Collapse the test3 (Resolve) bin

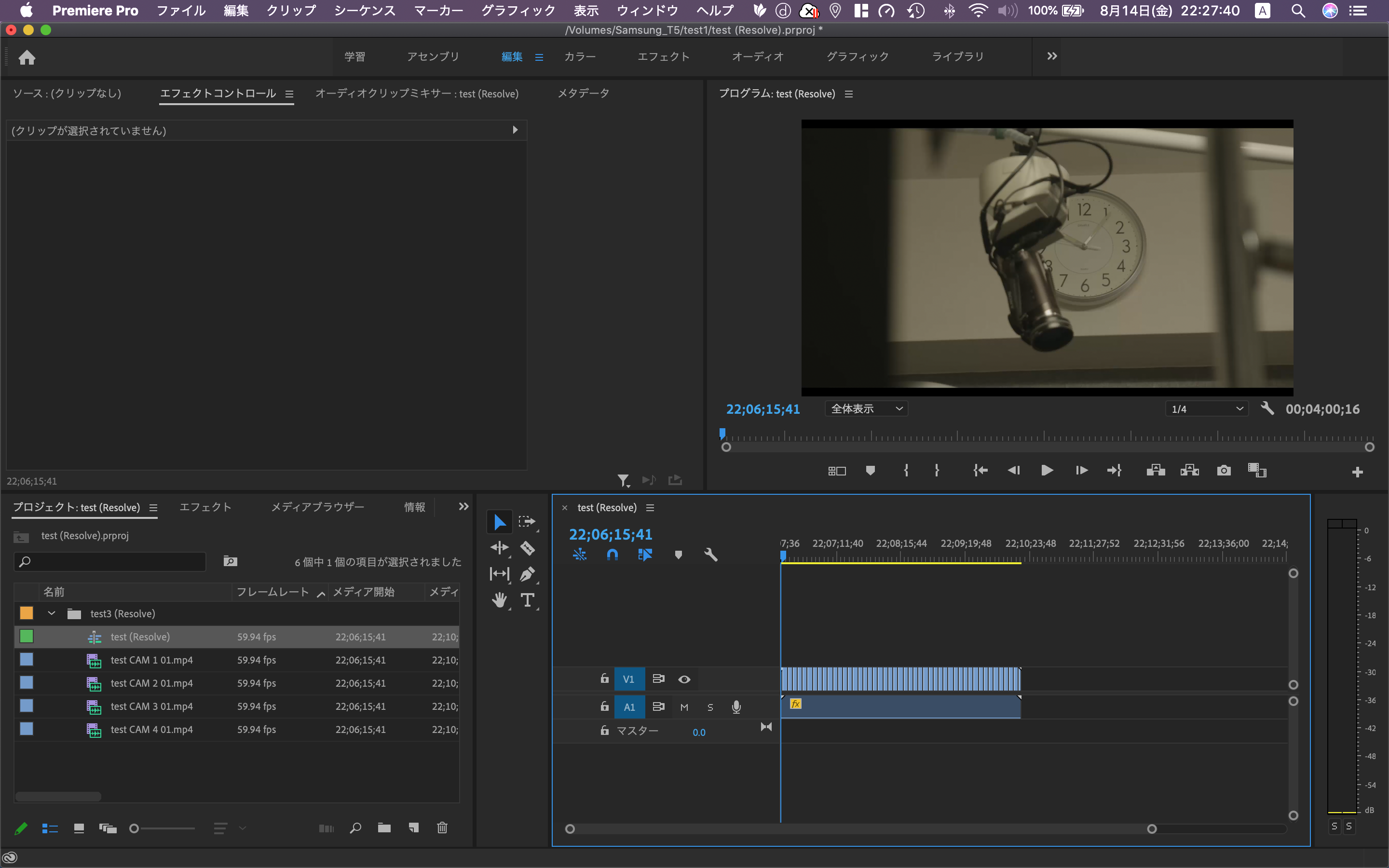point(52,613)
